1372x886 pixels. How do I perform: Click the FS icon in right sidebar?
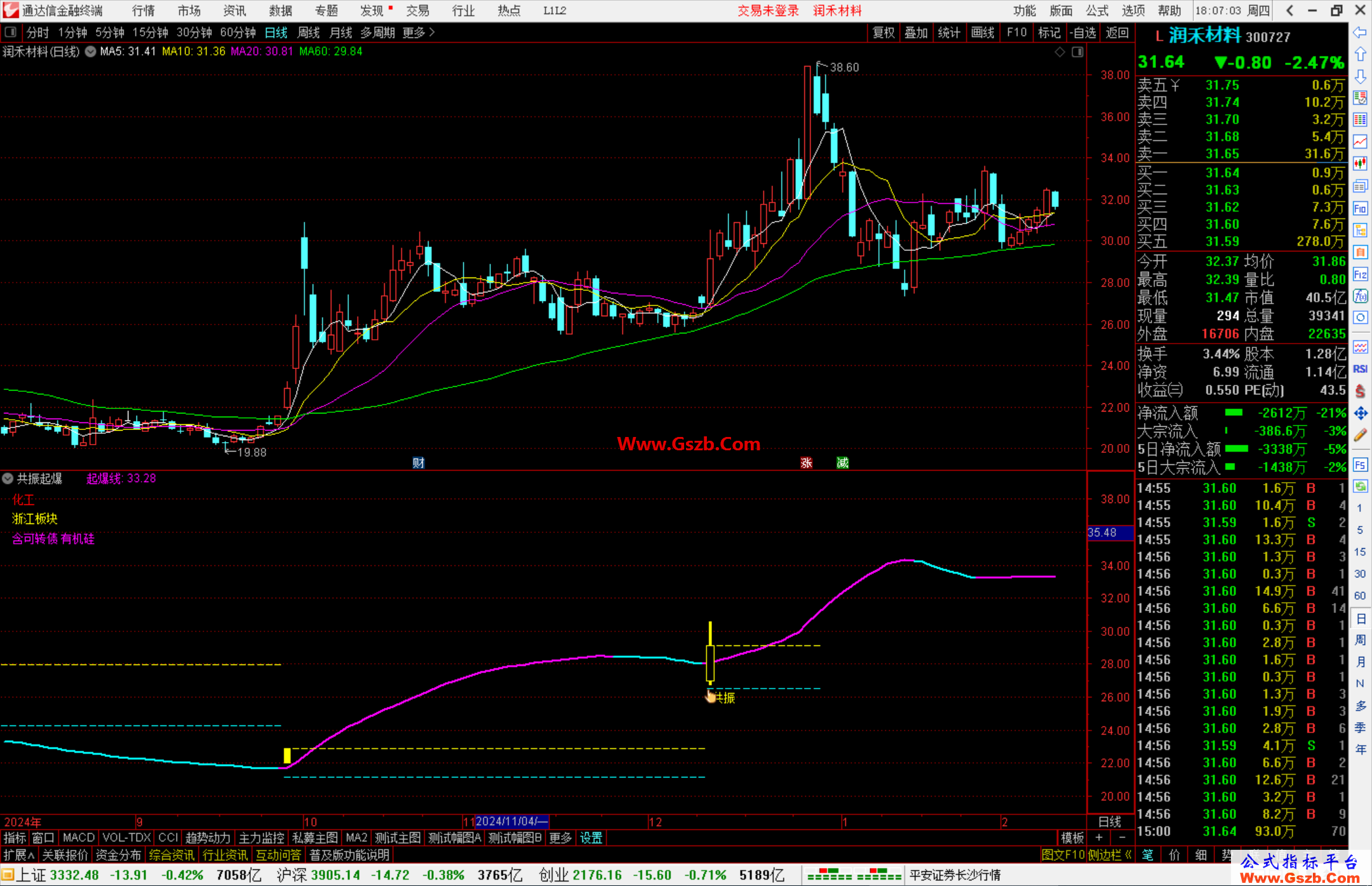pyautogui.click(x=1360, y=465)
